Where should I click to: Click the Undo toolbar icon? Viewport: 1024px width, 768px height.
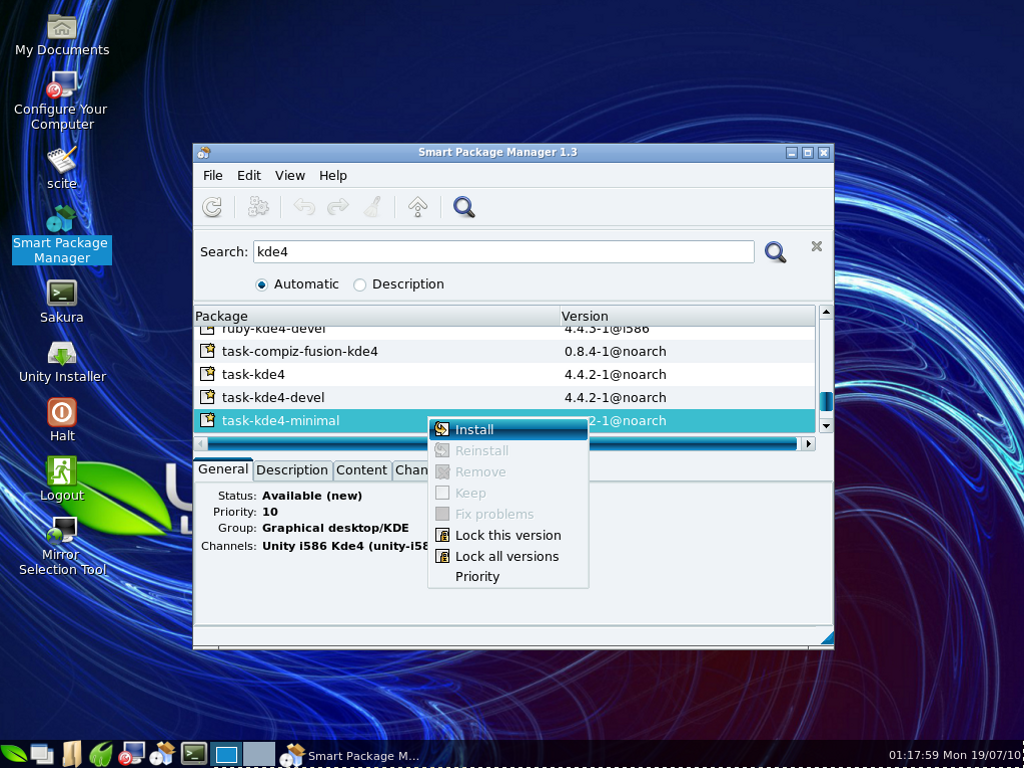[304, 207]
